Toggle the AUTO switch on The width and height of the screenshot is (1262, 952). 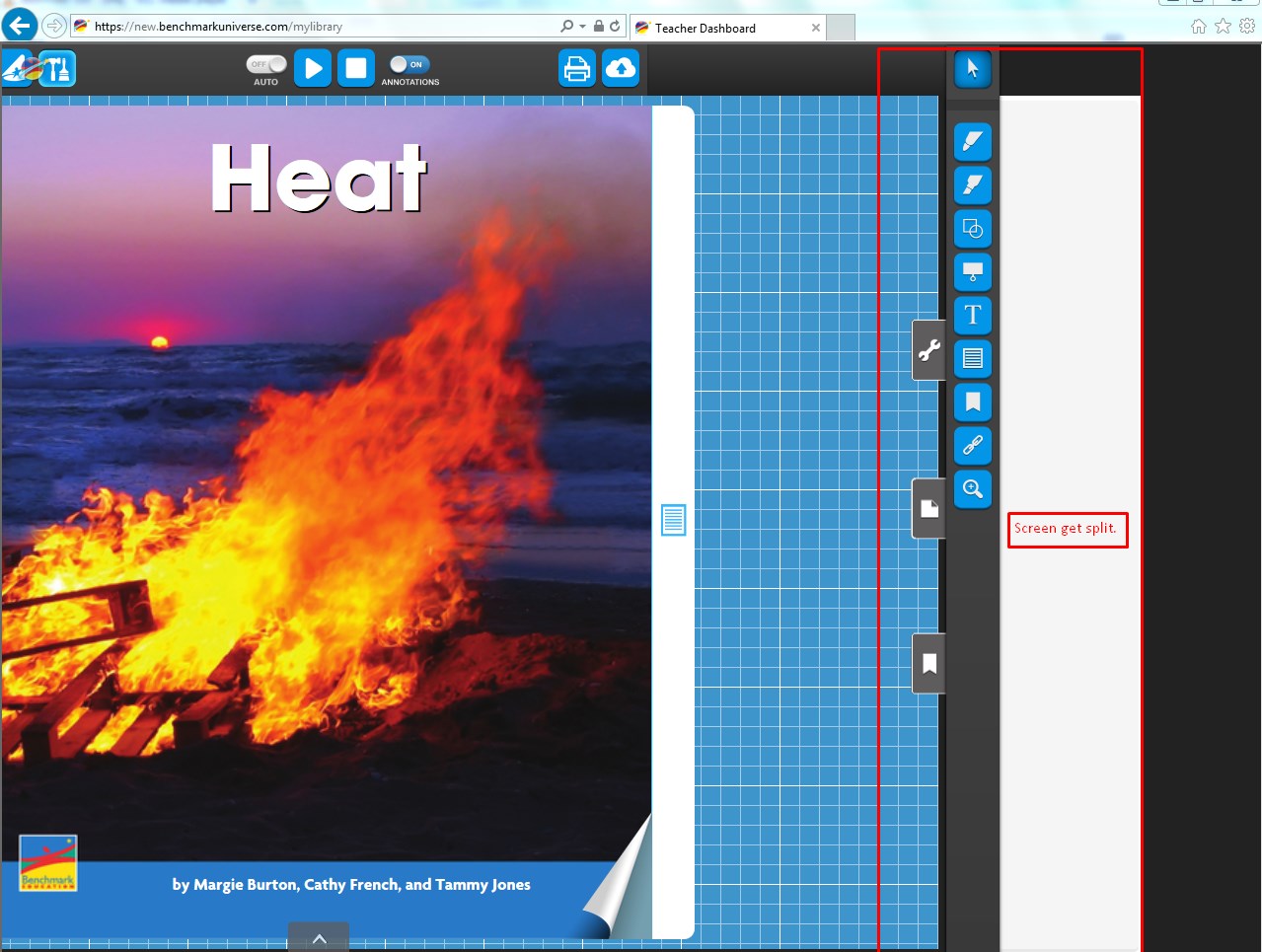266,64
